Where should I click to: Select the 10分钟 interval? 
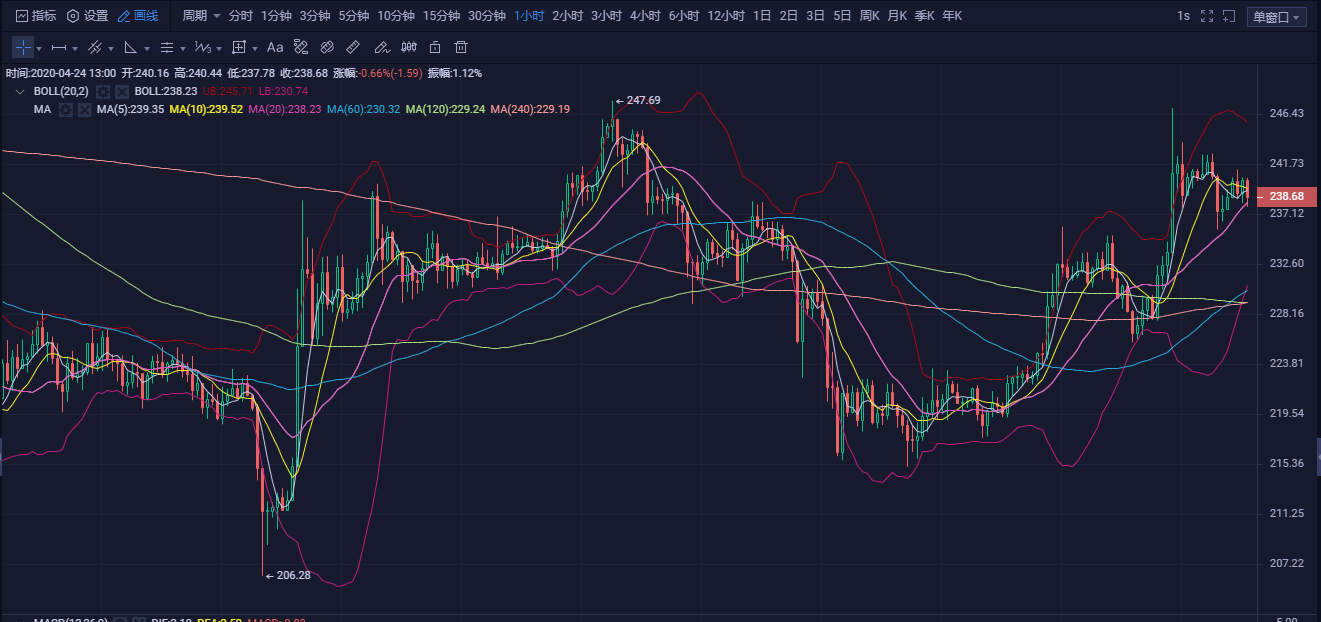[x=396, y=16]
